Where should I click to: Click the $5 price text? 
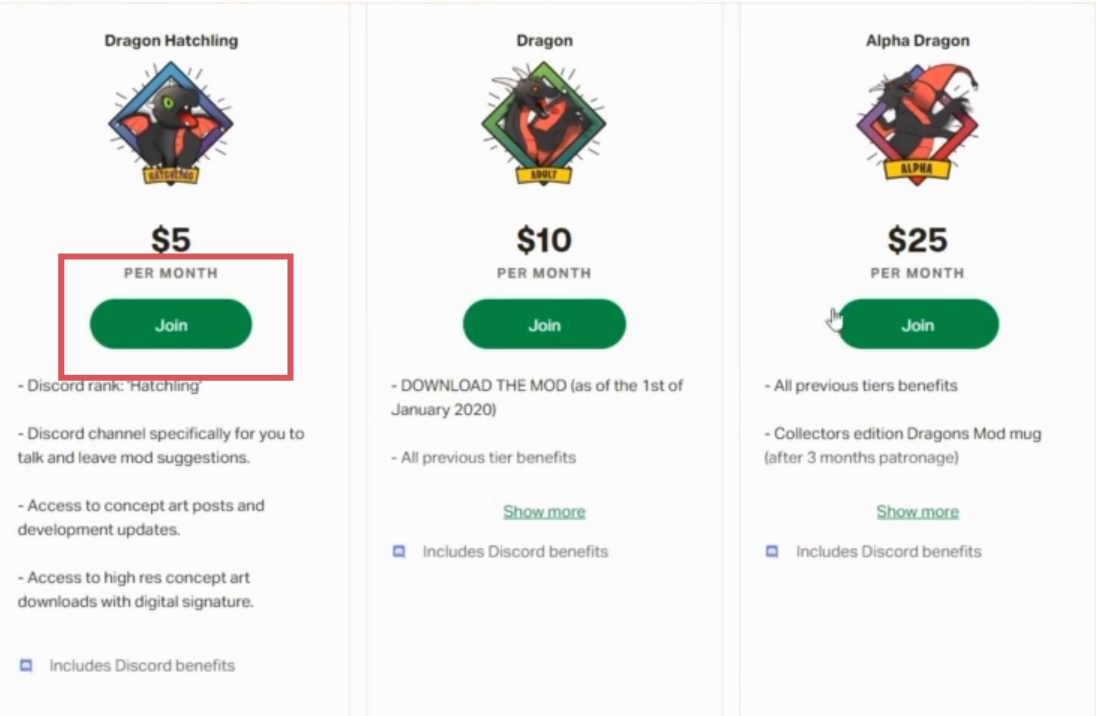pos(171,240)
